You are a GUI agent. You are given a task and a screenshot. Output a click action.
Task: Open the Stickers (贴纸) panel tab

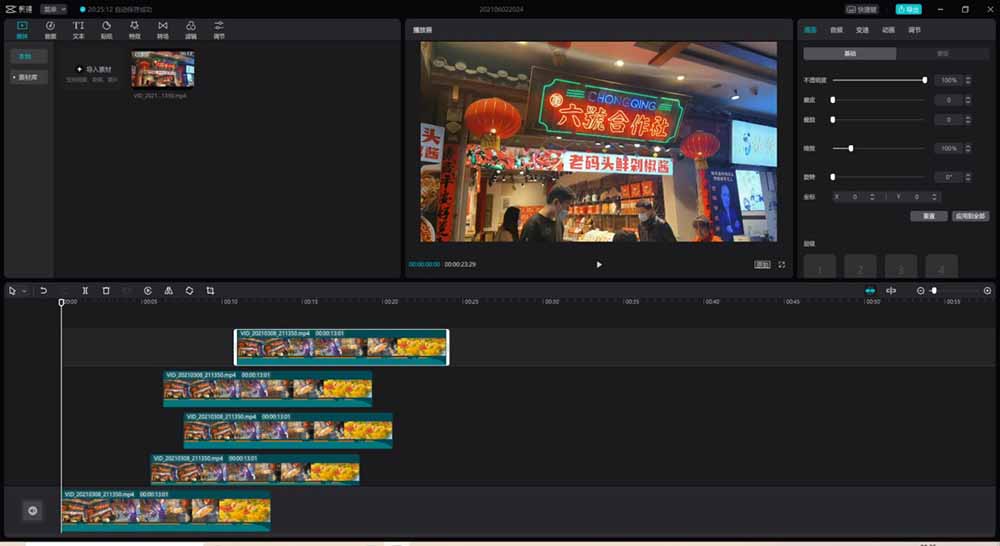[107, 29]
